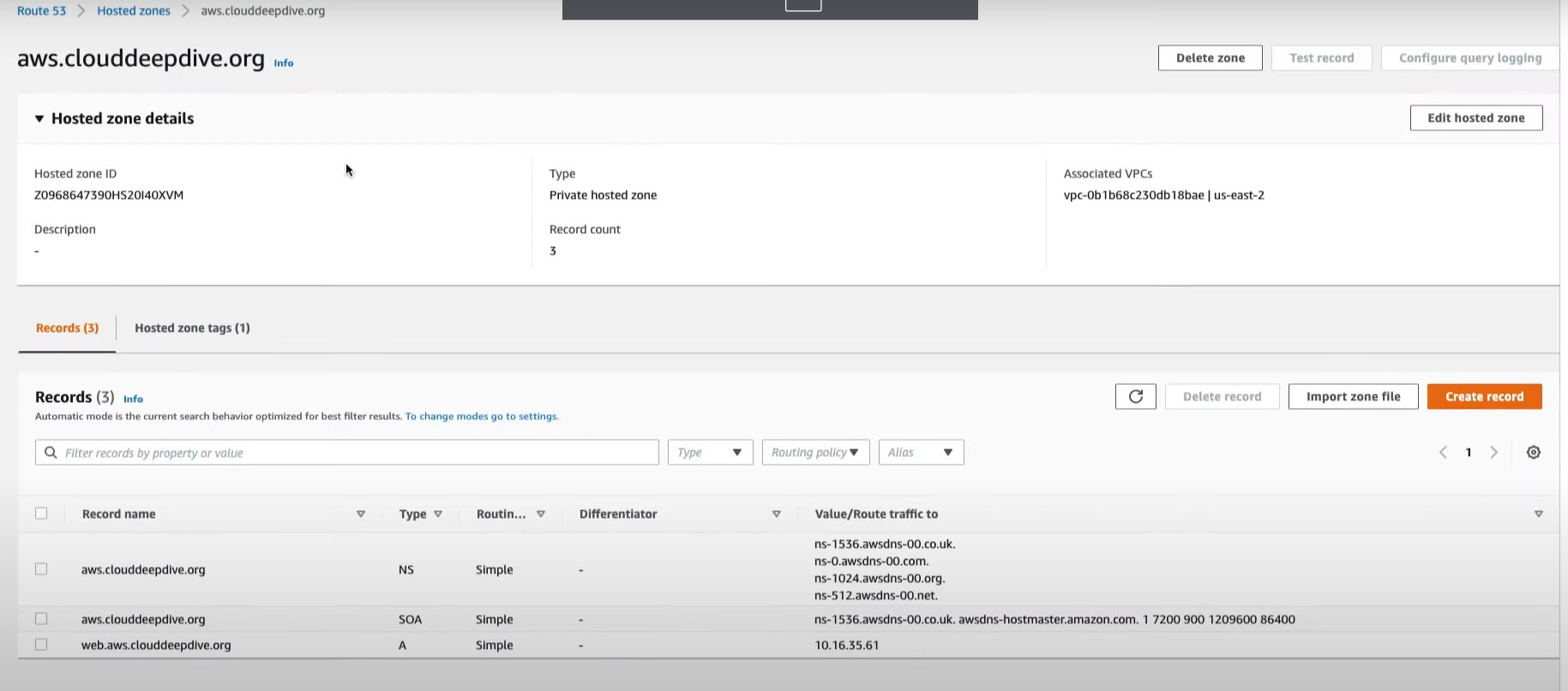
Task: Click aws.clouddeepdive.org in breadcrumb
Action: pos(262,11)
